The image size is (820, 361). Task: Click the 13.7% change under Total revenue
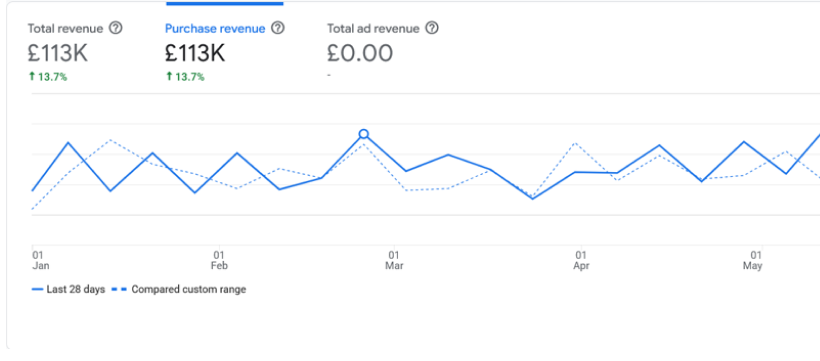click(48, 77)
